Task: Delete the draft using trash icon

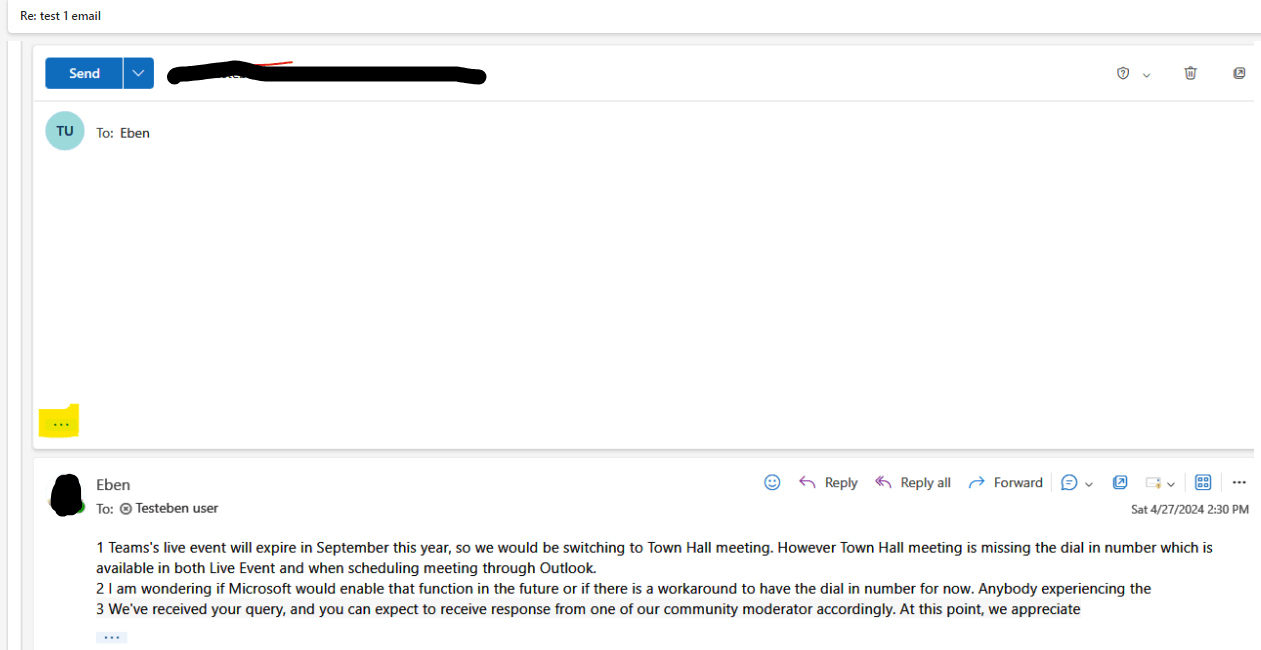Action: point(1190,73)
